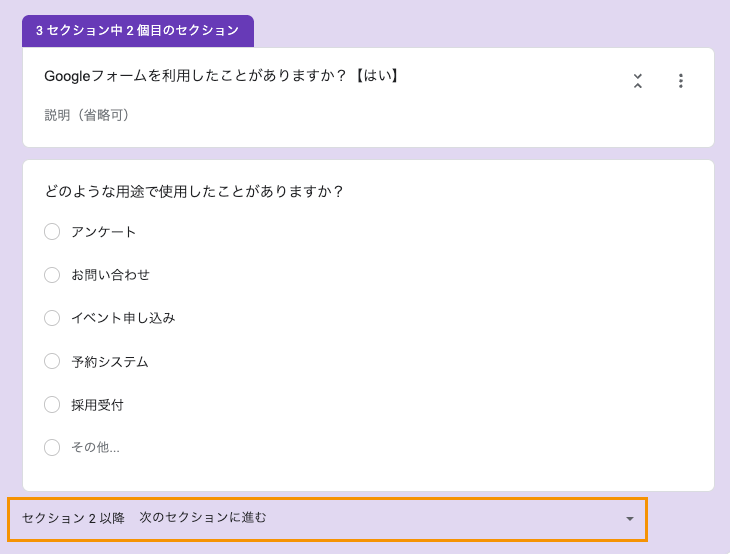Edit the 予約システム option label text
Image resolution: width=730 pixels, height=554 pixels.
click(110, 361)
